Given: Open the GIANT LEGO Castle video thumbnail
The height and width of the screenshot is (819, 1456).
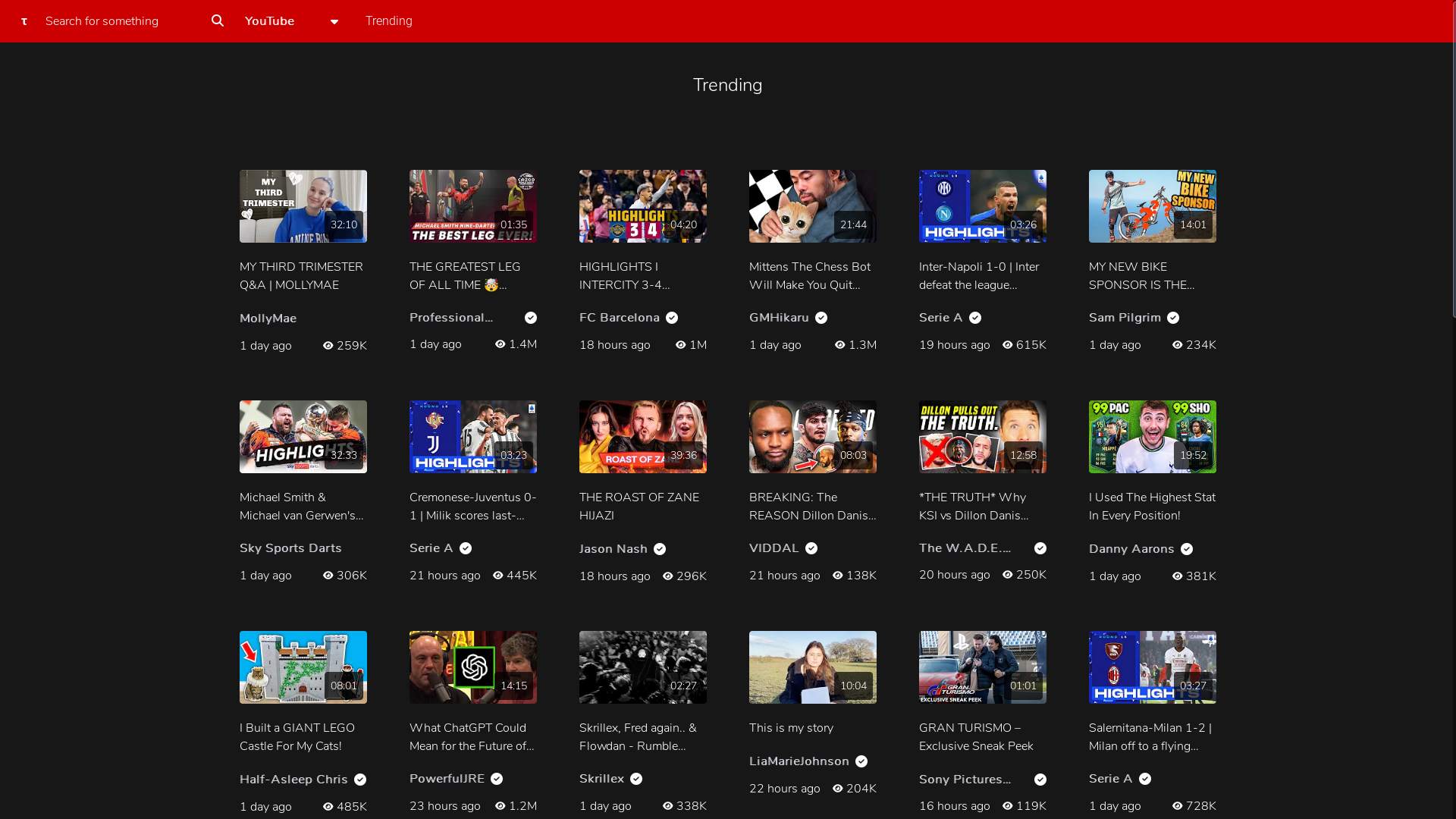Looking at the screenshot, I should (303, 667).
